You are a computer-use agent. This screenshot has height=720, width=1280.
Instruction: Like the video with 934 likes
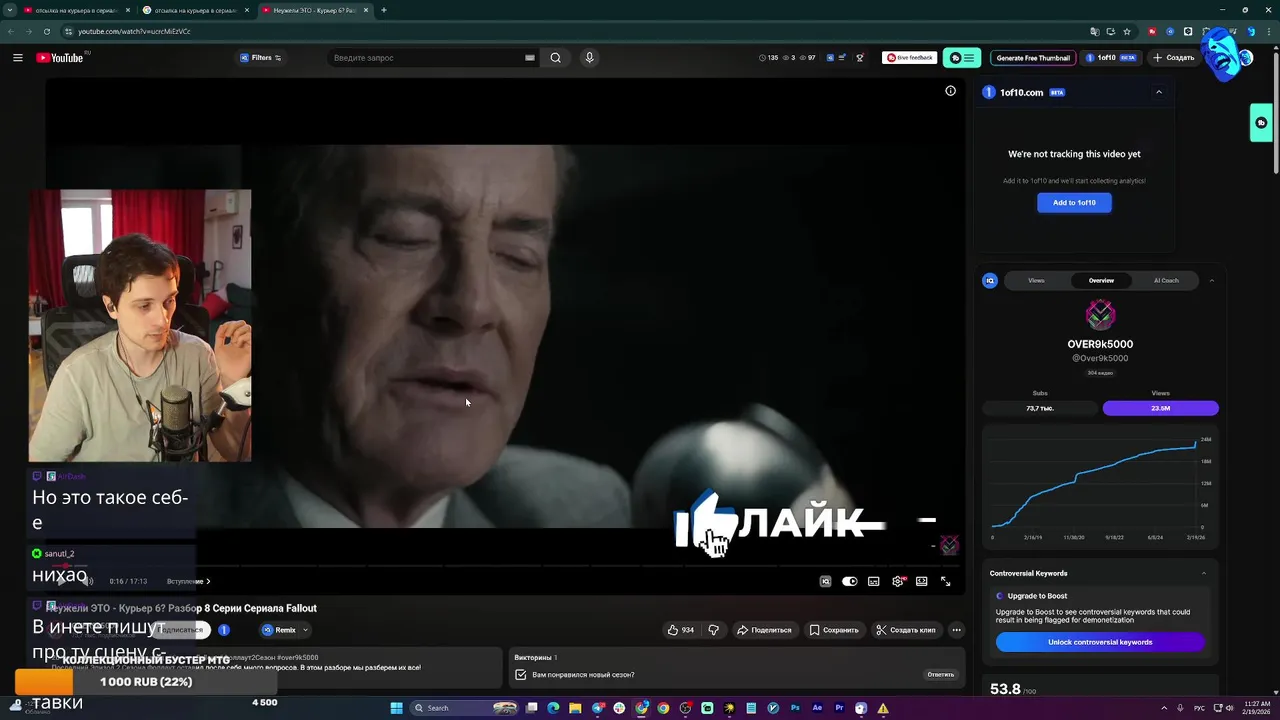[x=681, y=630]
